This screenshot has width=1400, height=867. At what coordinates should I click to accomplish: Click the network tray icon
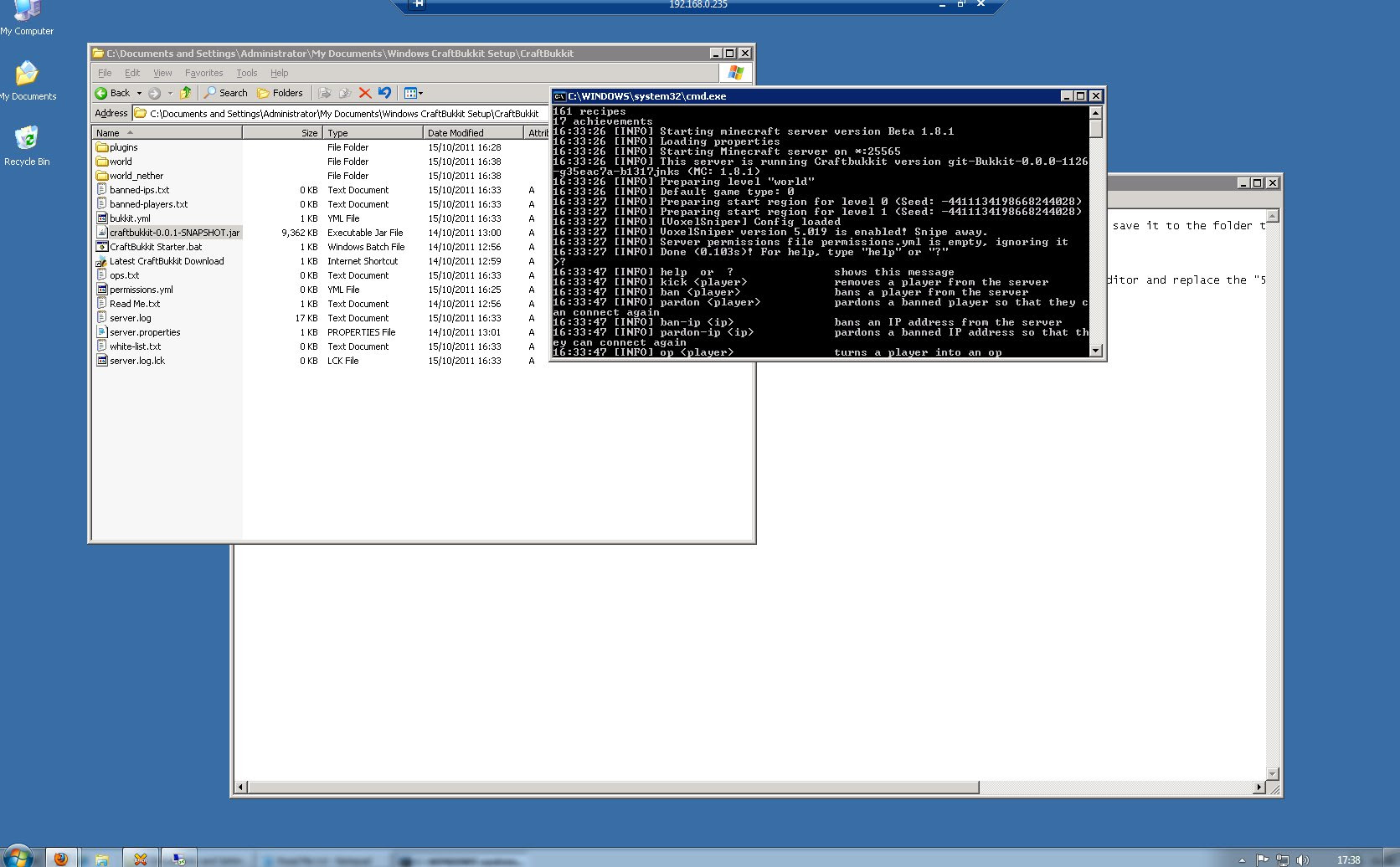tap(1282, 859)
